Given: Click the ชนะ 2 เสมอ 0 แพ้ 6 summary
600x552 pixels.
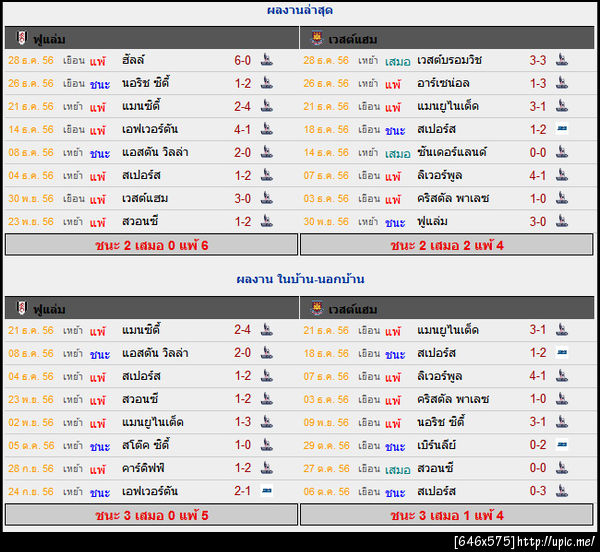Looking at the screenshot, I should pos(152,245).
